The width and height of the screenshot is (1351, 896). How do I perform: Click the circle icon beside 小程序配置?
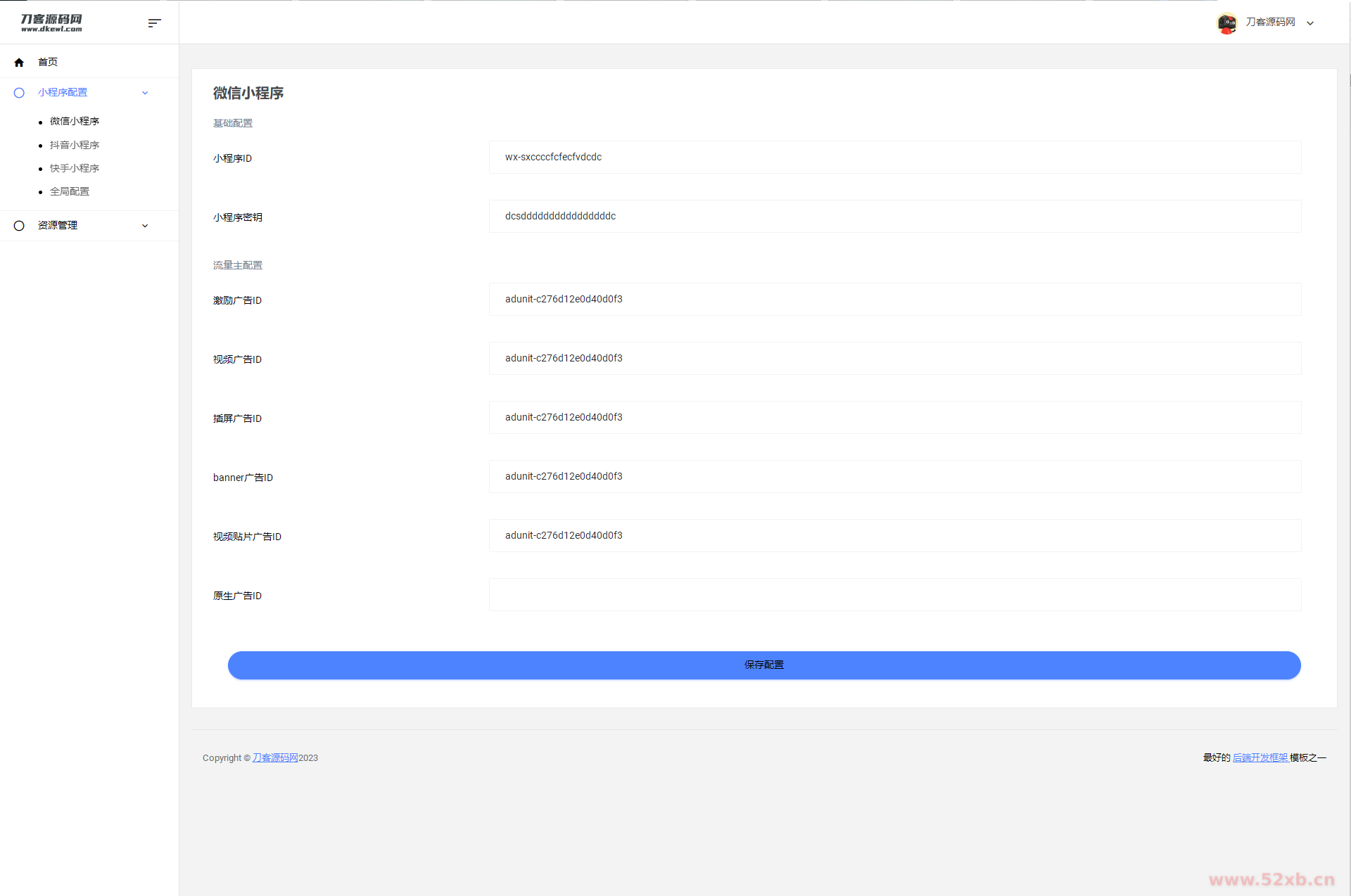(19, 93)
